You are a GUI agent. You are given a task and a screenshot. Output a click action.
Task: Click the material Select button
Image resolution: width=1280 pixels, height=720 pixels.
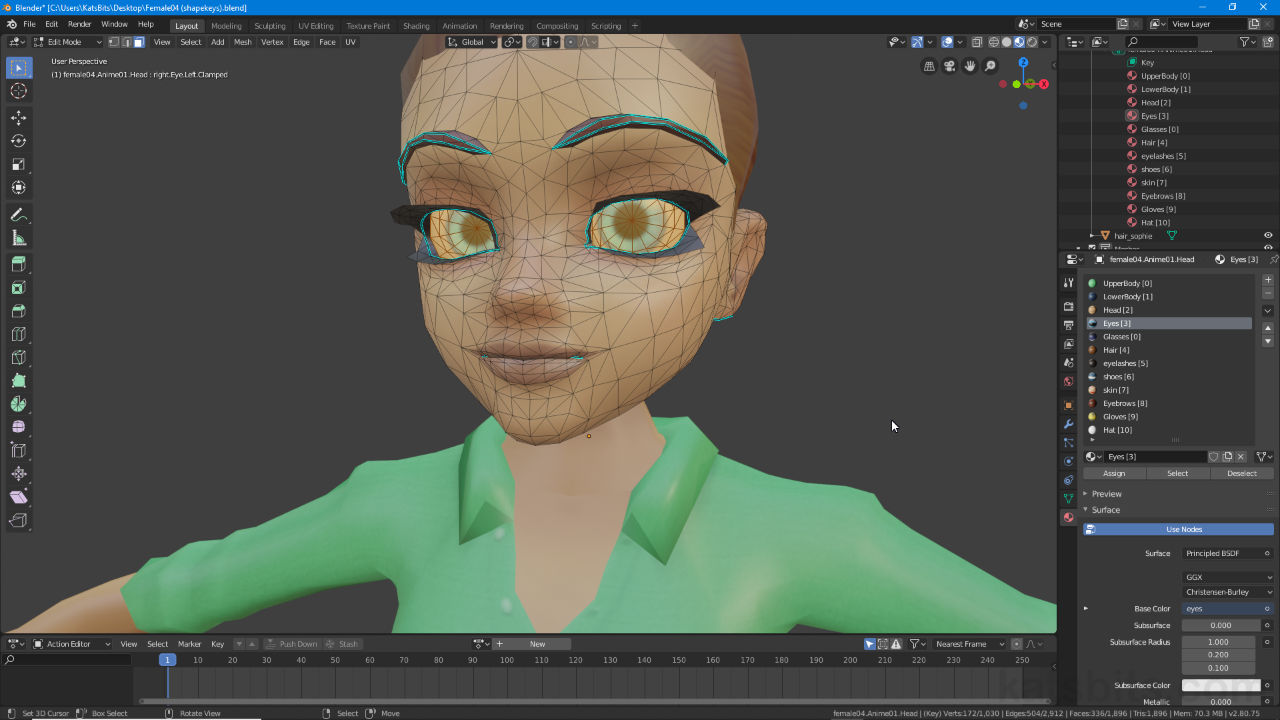point(1178,473)
